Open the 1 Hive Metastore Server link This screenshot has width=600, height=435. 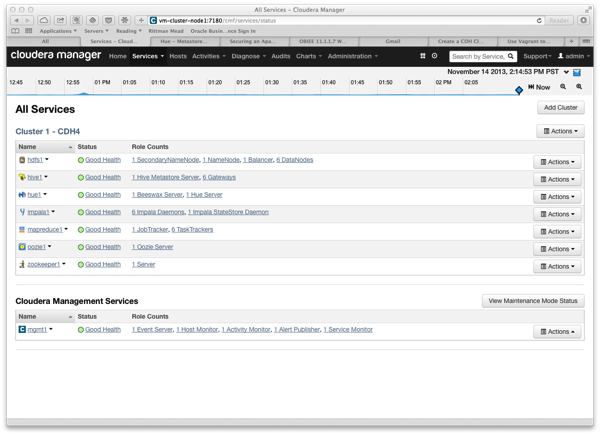coord(166,177)
